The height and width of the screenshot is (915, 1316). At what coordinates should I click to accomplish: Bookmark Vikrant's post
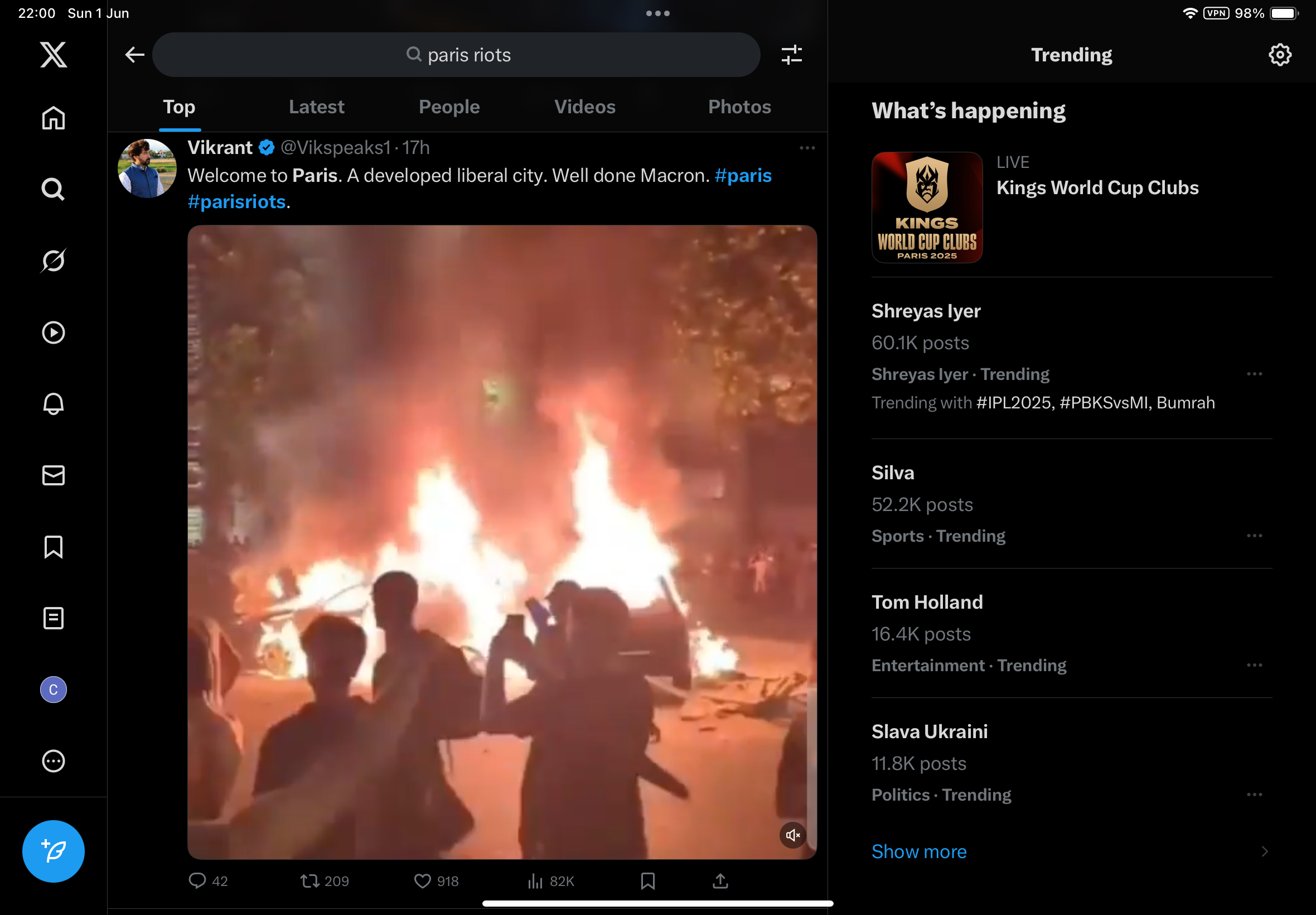coord(648,881)
